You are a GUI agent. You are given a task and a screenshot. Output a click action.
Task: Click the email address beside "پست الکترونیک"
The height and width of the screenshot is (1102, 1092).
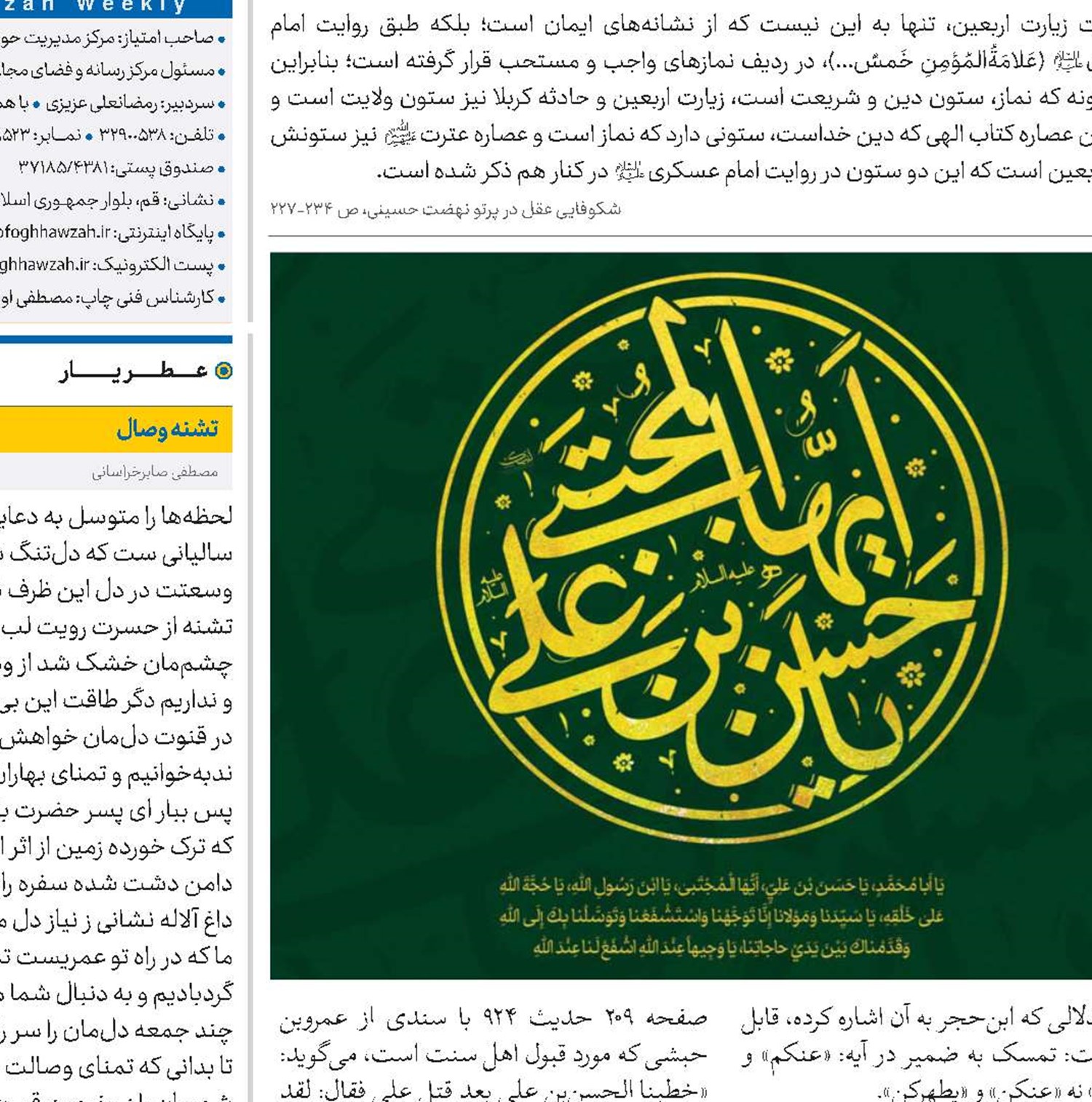coord(44,266)
